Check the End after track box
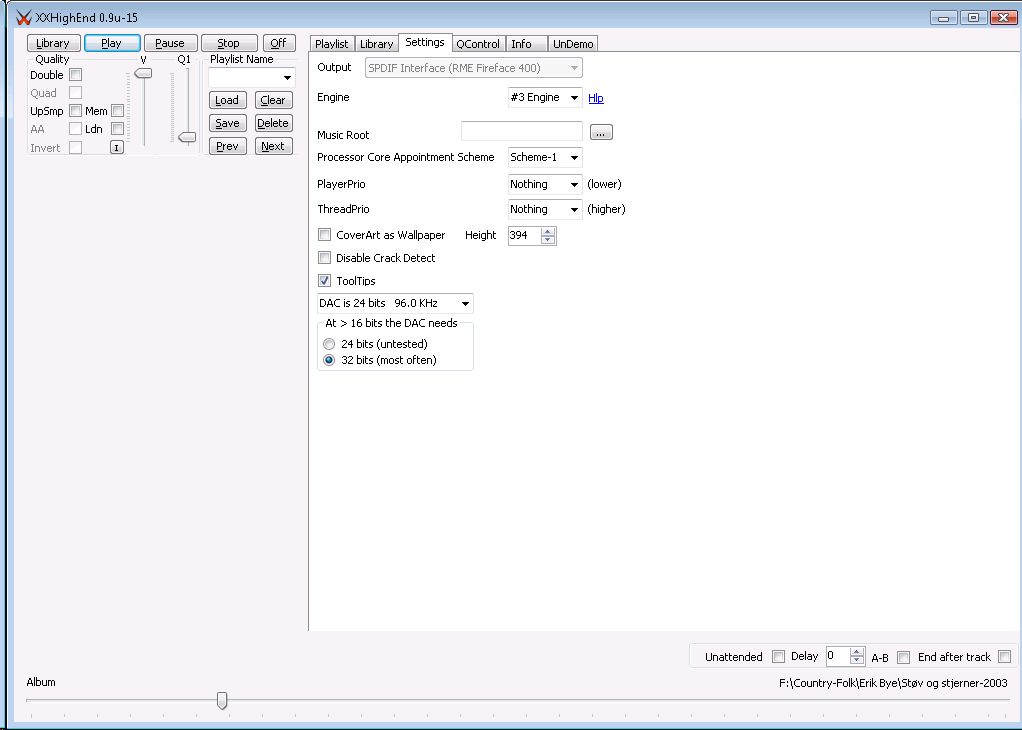 [x=1004, y=656]
